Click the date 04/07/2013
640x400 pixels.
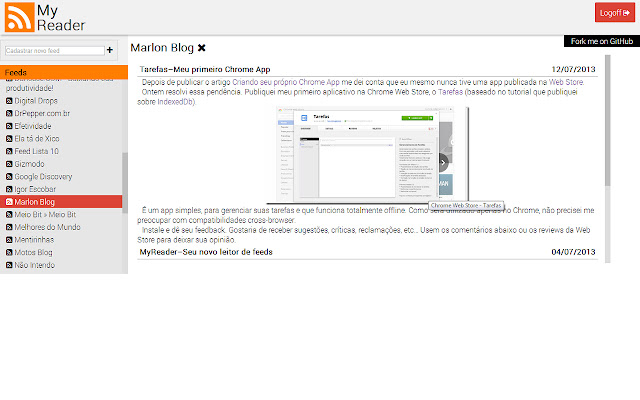[x=573, y=252]
